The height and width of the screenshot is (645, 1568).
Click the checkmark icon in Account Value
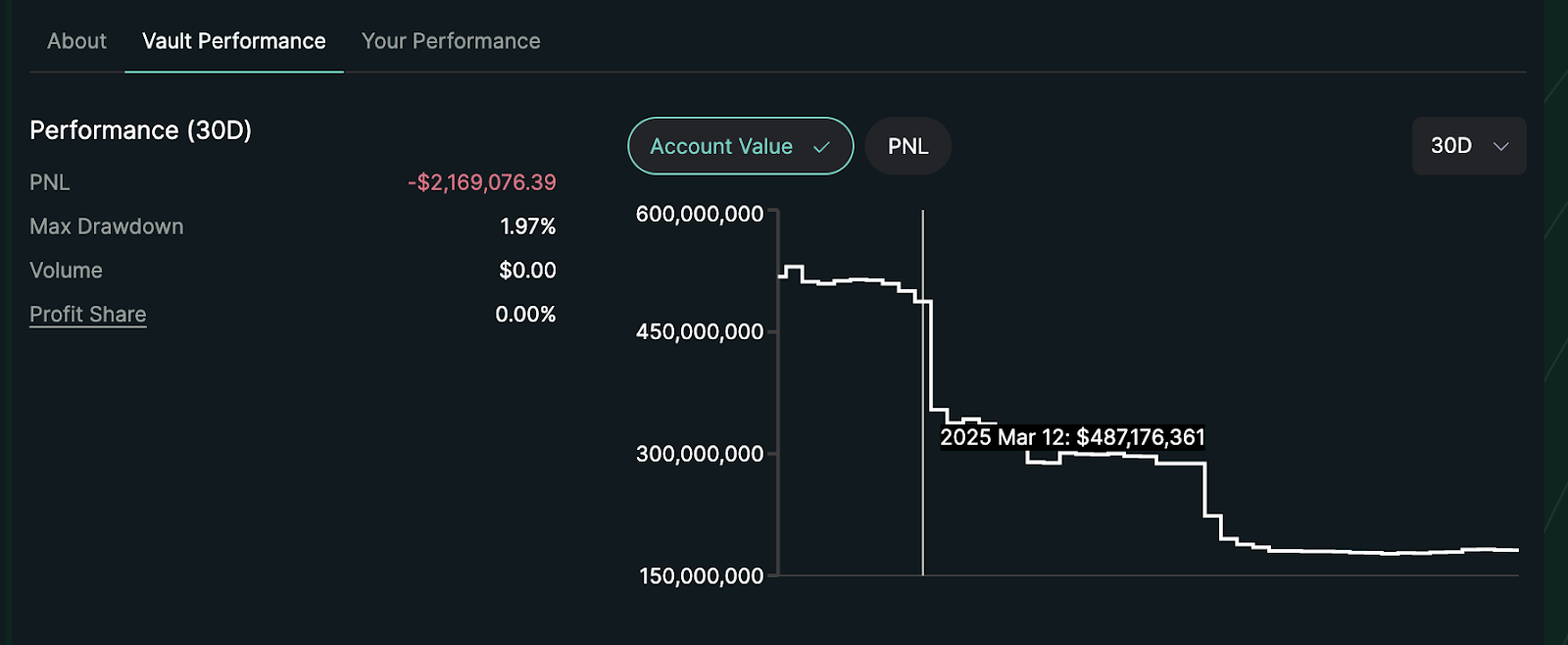(x=821, y=147)
